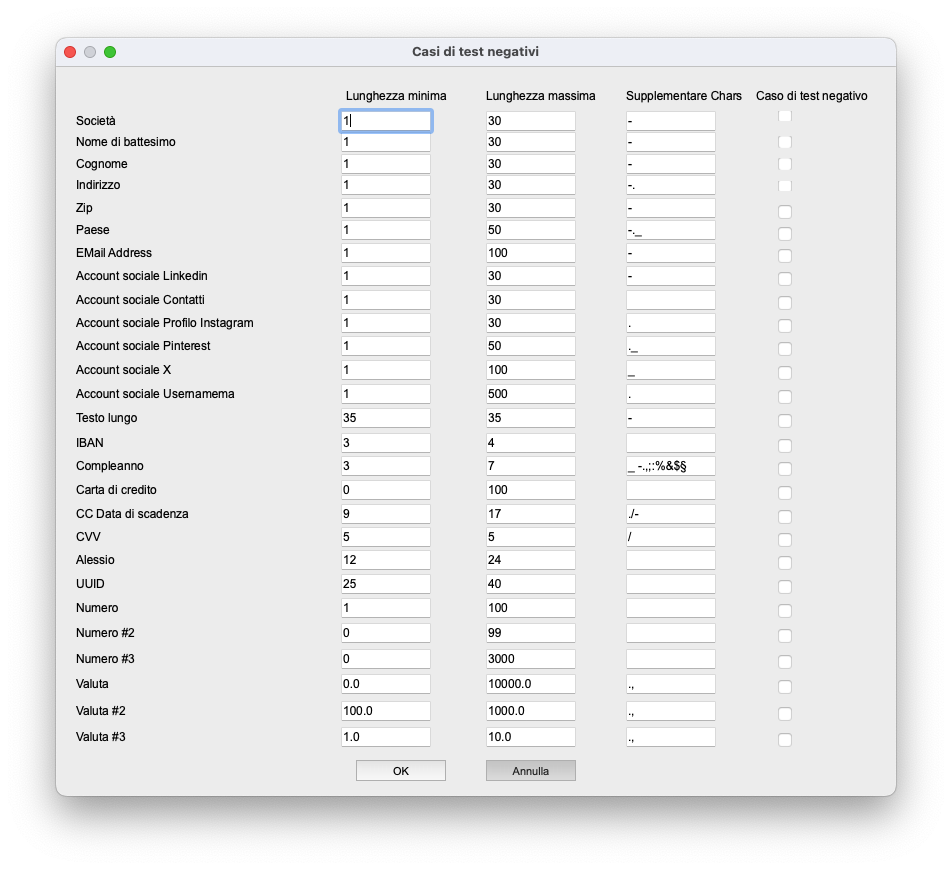Tick negative test checkbox for Valuta #3
The height and width of the screenshot is (870, 952).
coord(785,740)
